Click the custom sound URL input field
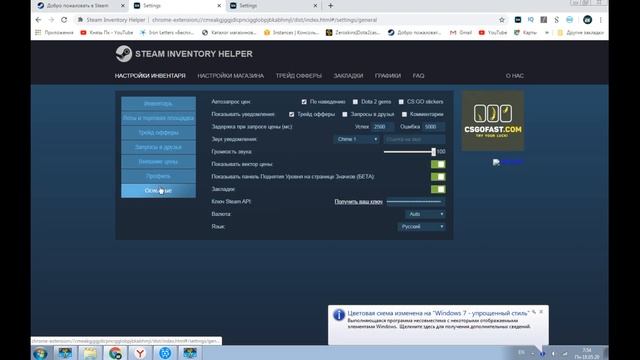This screenshot has height=360, width=640. click(414, 139)
